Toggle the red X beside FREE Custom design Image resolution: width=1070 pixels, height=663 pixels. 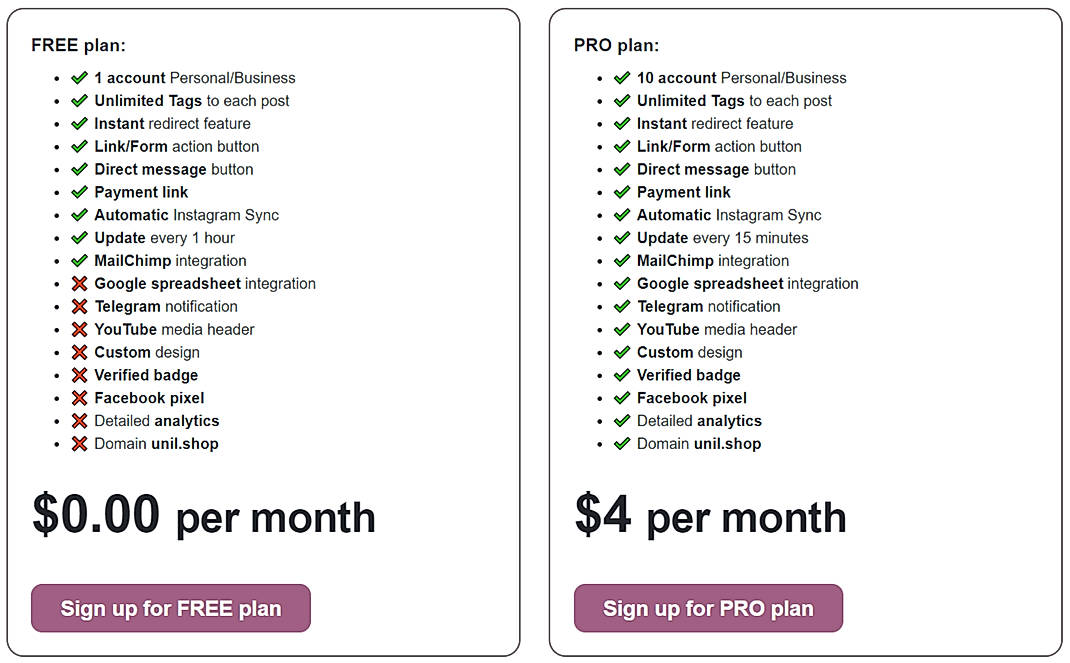point(79,352)
